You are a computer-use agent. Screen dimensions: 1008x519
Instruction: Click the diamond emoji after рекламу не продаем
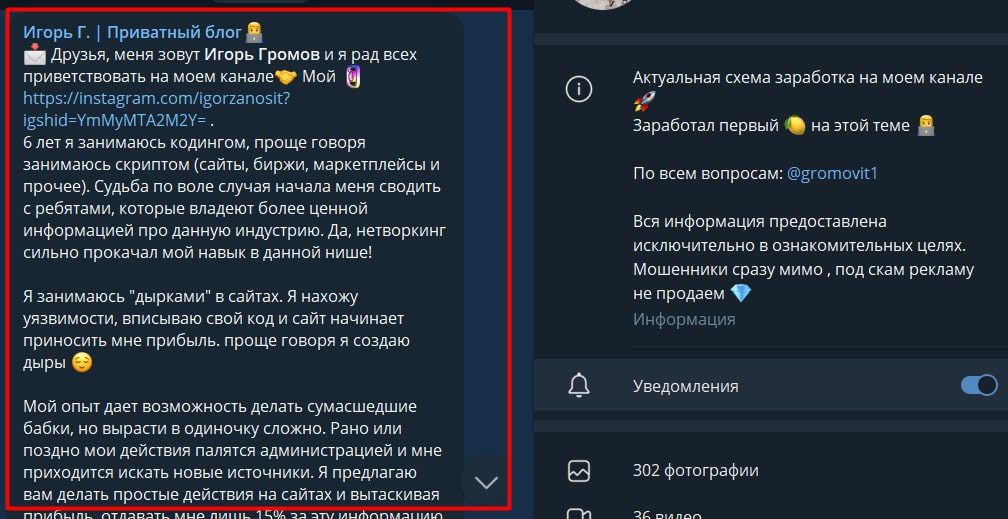[741, 294]
